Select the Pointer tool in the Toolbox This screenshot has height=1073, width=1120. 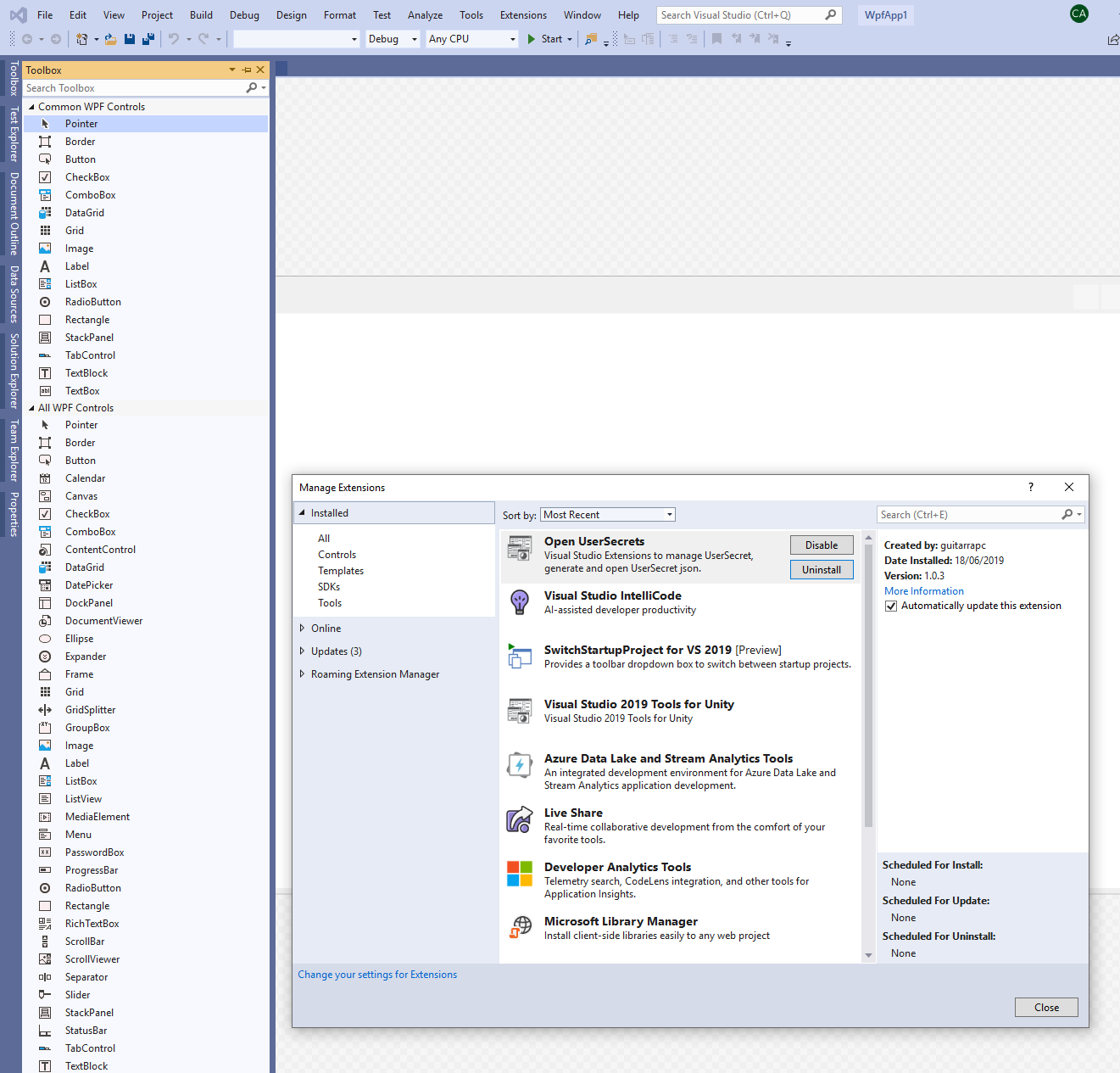coord(81,123)
